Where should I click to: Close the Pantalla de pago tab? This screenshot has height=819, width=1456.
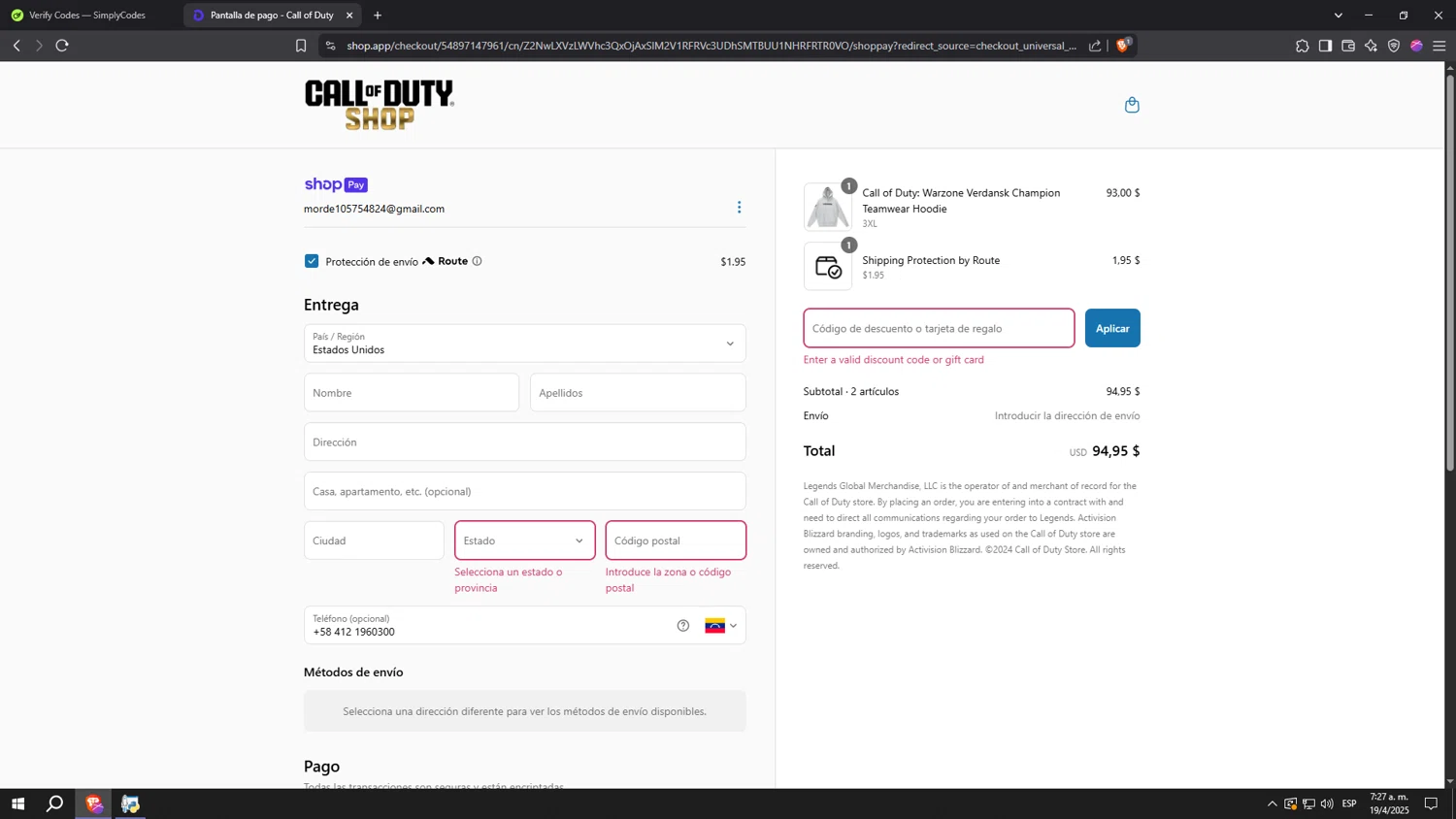coord(349,16)
